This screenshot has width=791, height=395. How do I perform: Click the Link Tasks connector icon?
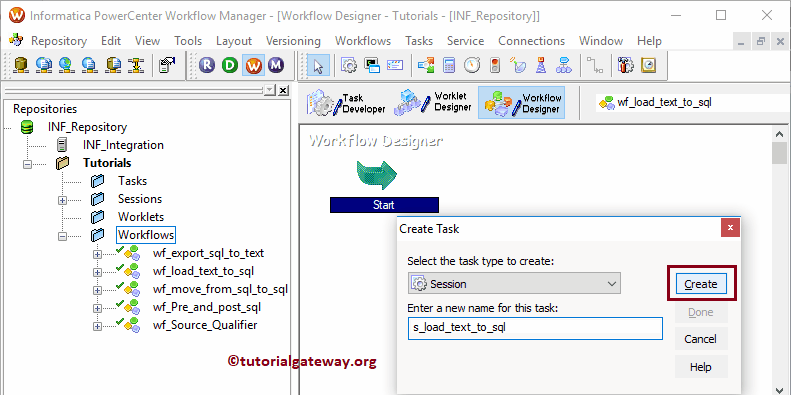coord(595,65)
